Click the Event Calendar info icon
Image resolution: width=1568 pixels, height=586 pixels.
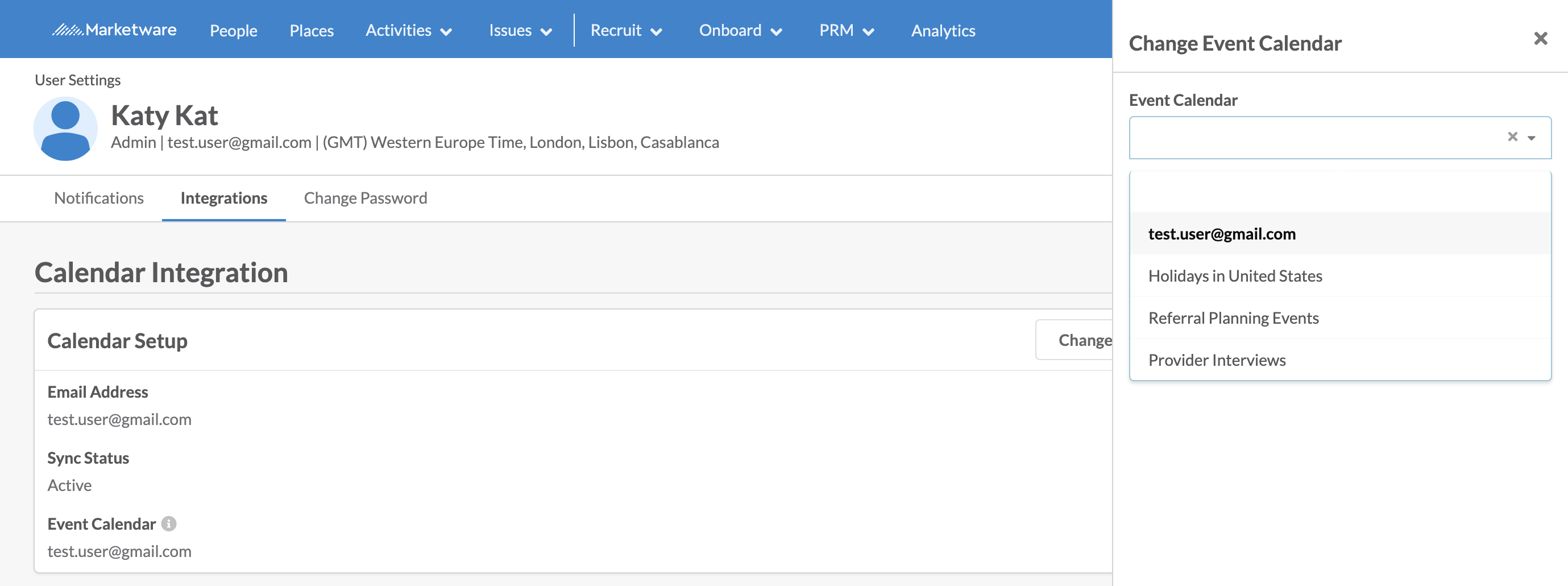point(169,523)
